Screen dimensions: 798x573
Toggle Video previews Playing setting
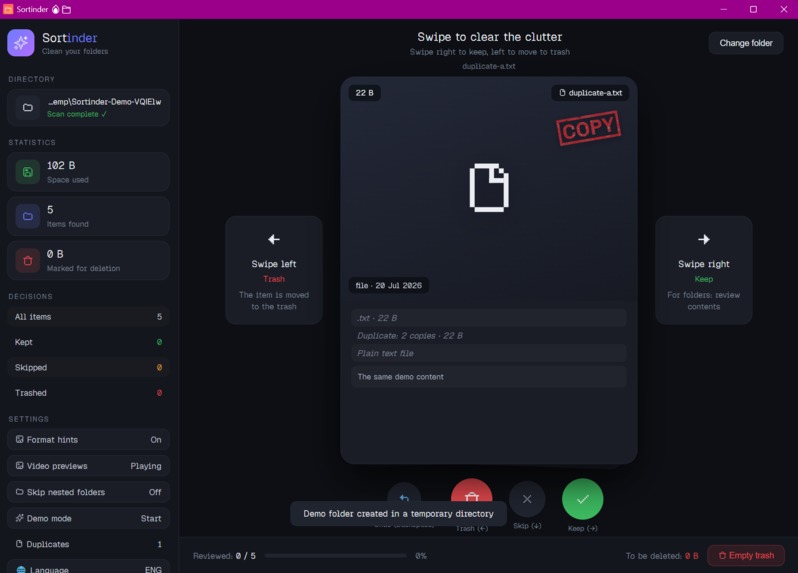pyautogui.click(x=89, y=466)
